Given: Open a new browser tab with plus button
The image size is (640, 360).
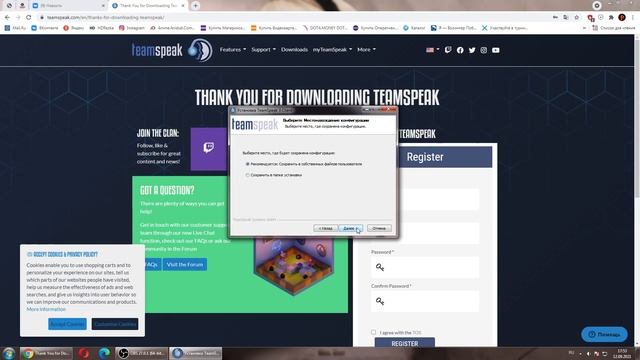Looking at the screenshot, I should pyautogui.click(x=196, y=6).
